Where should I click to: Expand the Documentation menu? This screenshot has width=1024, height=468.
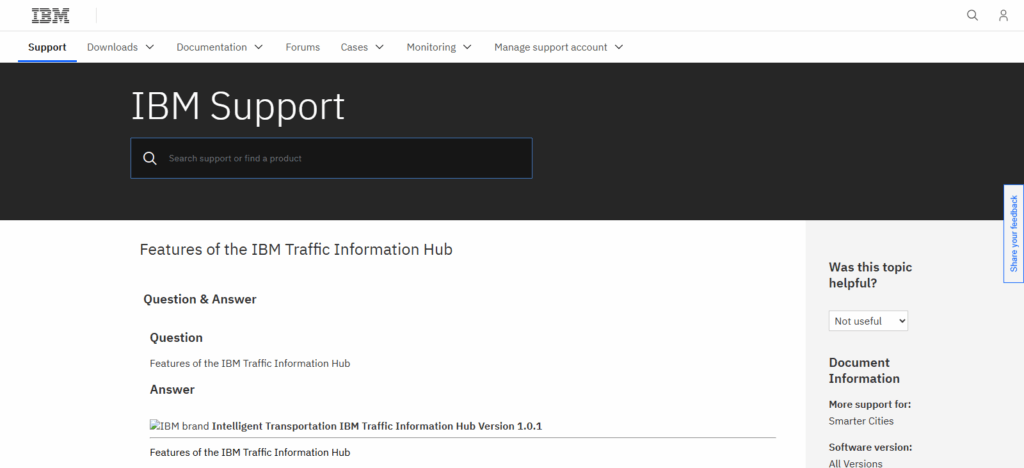pos(220,47)
